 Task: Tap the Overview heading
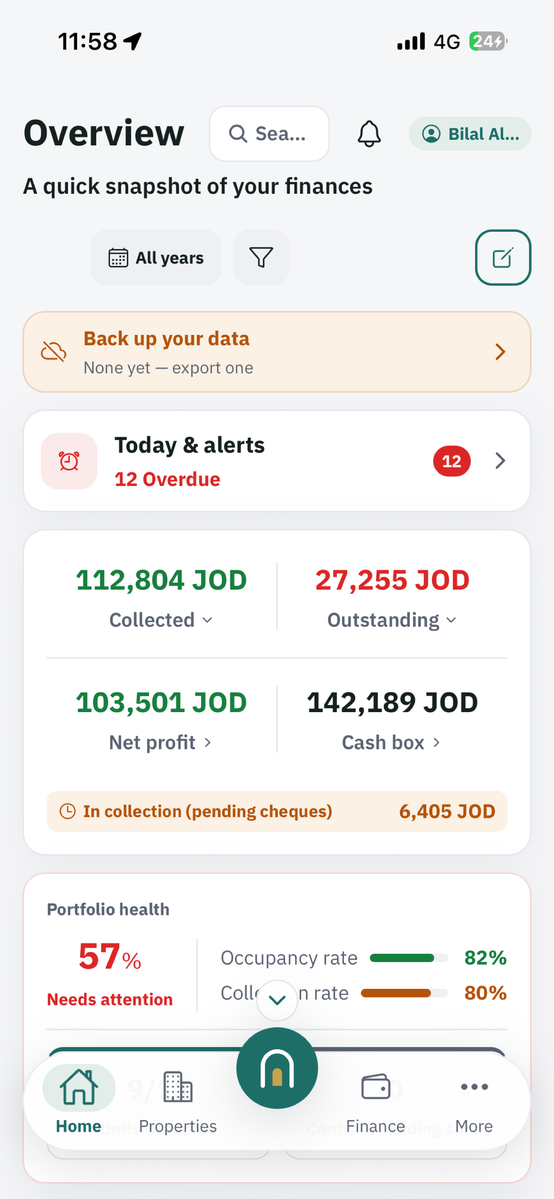coord(104,134)
